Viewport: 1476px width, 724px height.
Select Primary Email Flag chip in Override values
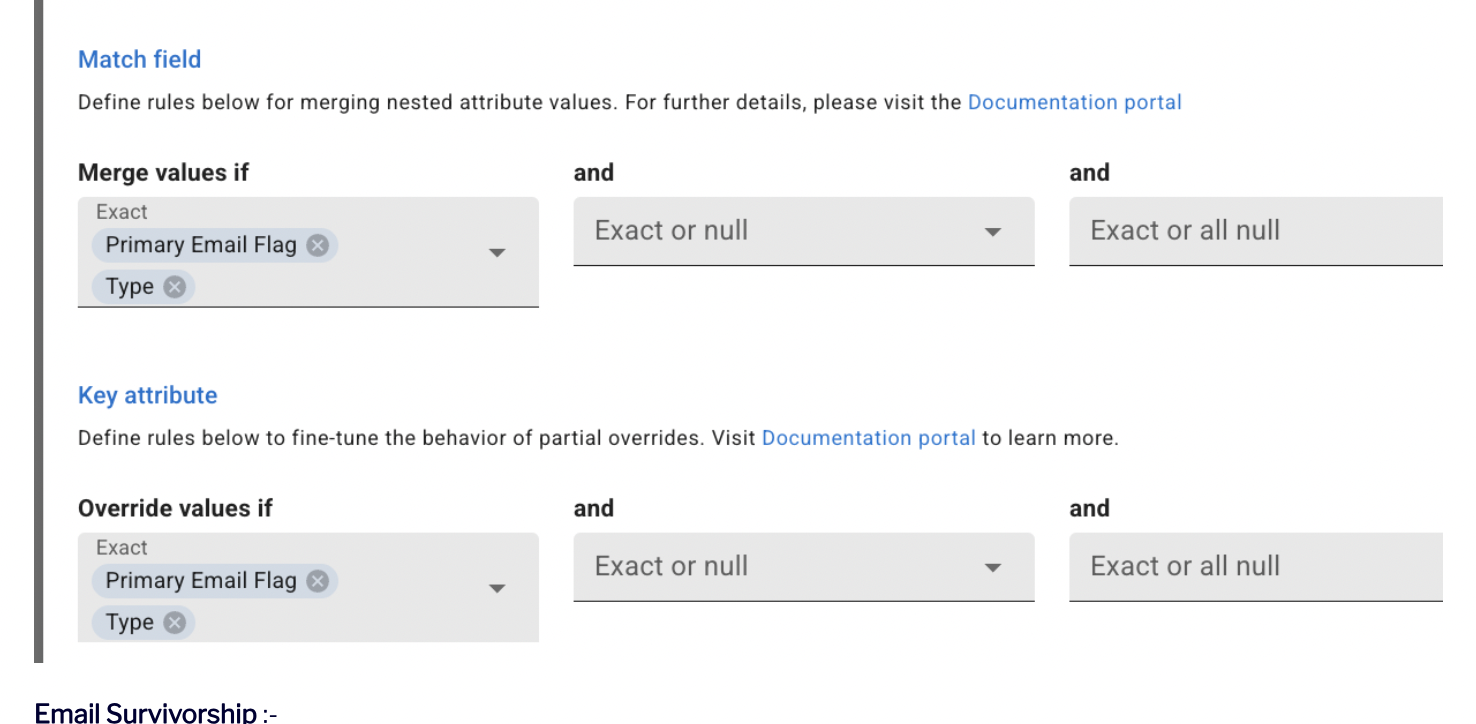click(x=201, y=581)
